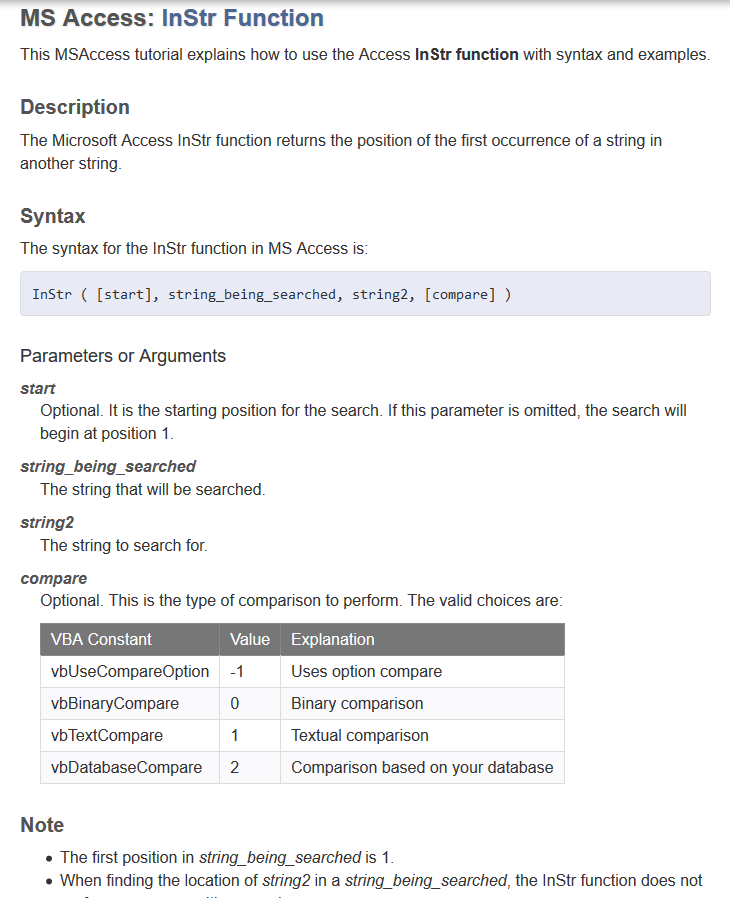This screenshot has height=898, width=730.
Task: Click the 'Comparison based on your database' cell
Action: coord(422,767)
